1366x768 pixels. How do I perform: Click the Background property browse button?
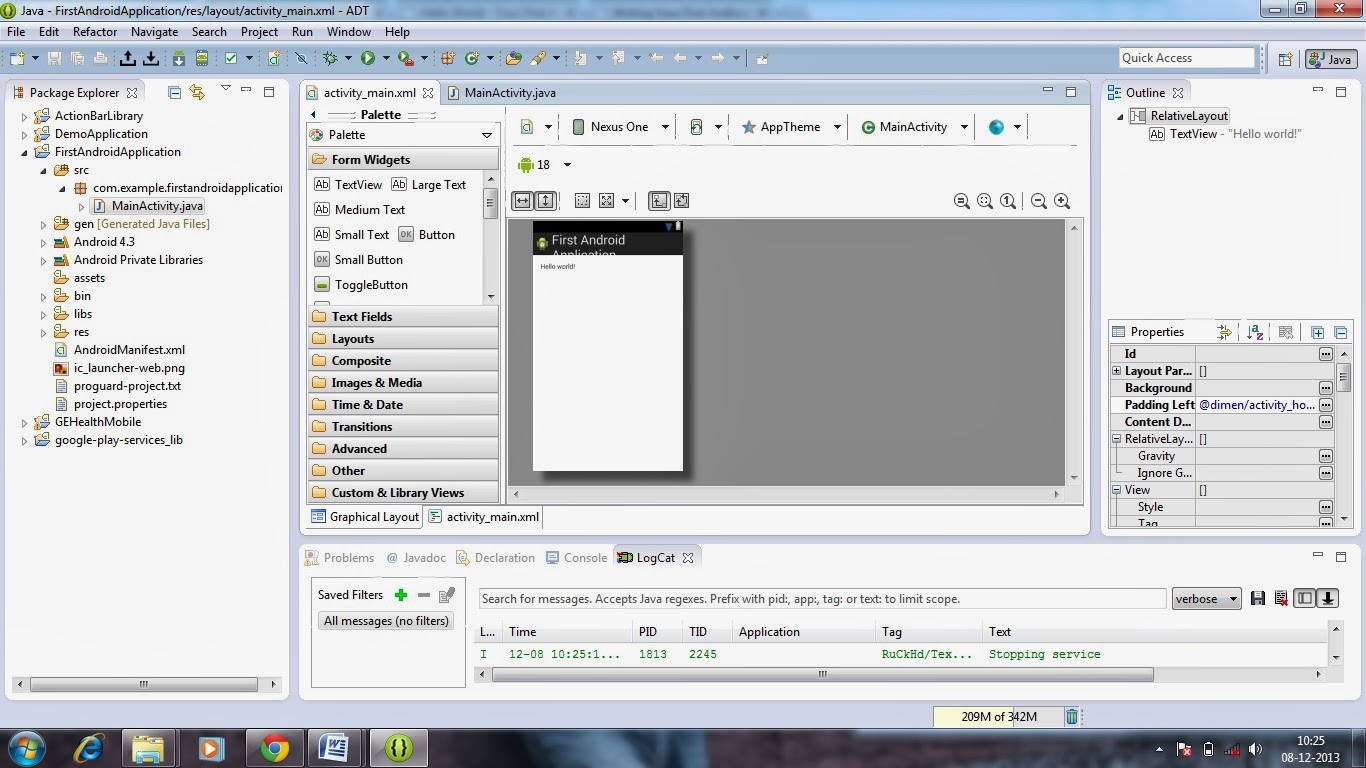[x=1325, y=388]
